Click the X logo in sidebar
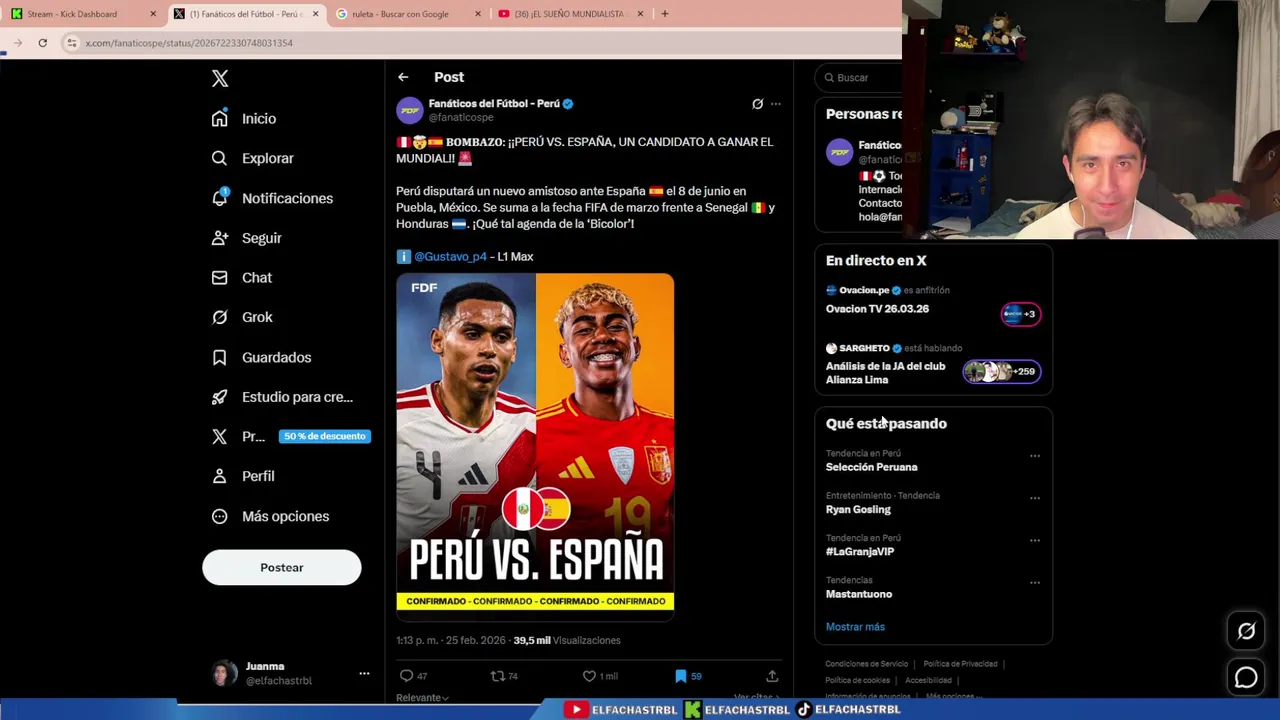The height and width of the screenshot is (720, 1280). coord(220,78)
